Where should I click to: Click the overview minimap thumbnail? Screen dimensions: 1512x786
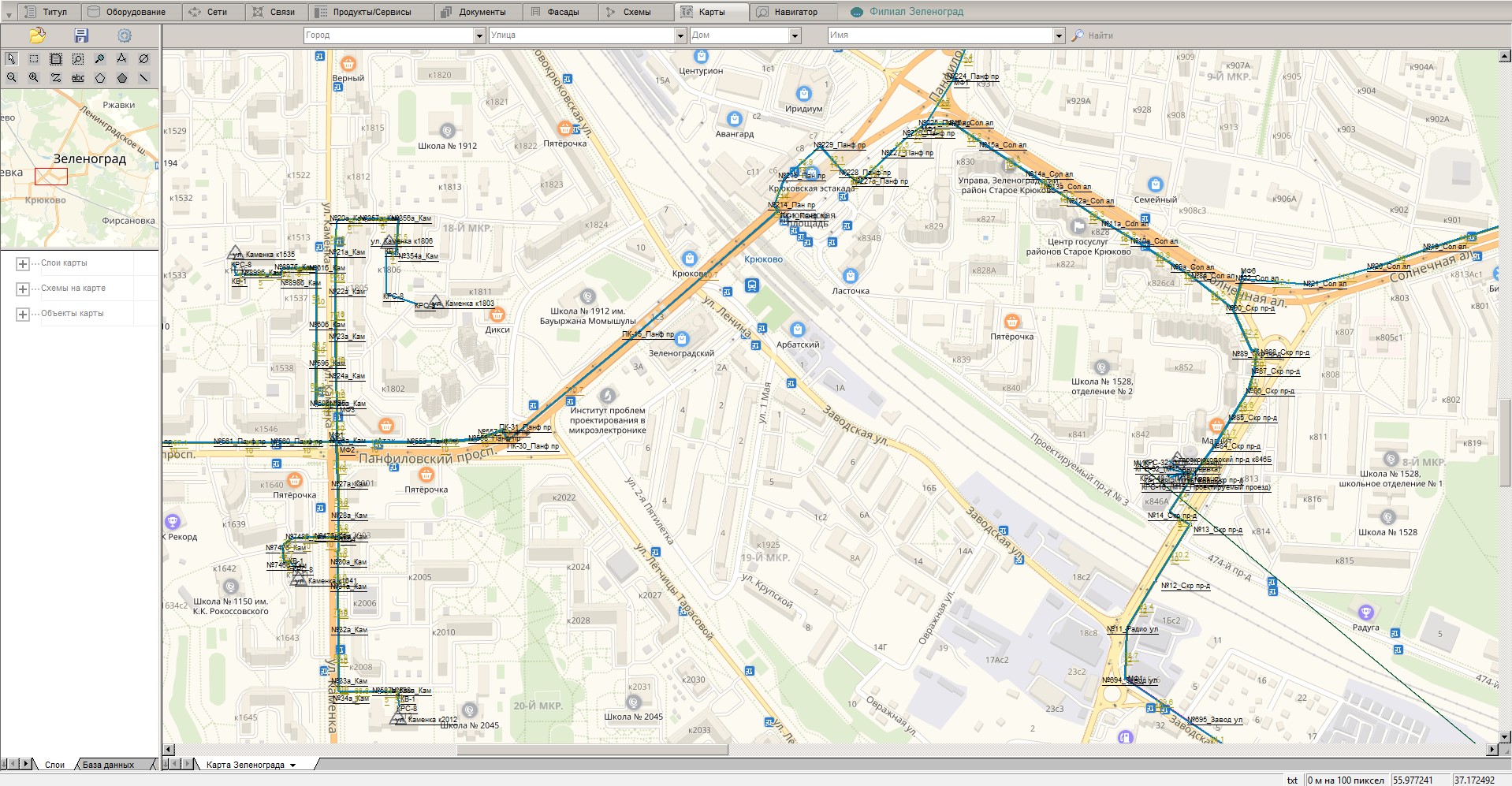[x=80, y=169]
